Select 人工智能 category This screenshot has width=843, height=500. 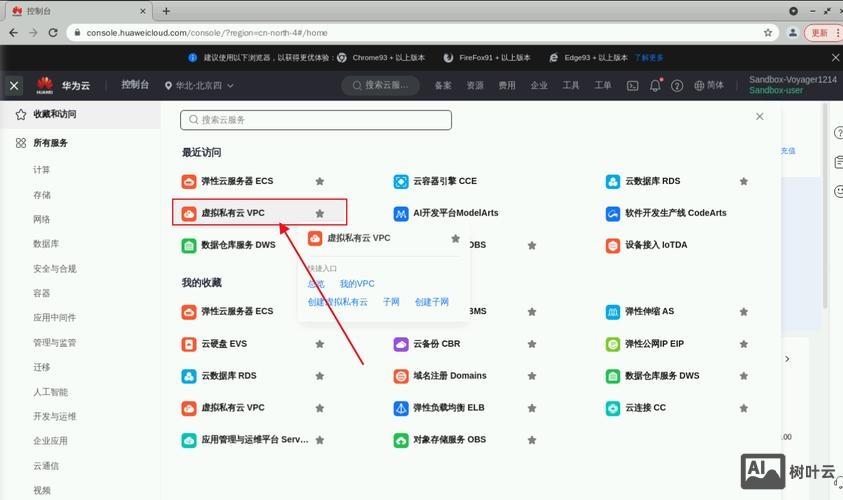tap(51, 391)
